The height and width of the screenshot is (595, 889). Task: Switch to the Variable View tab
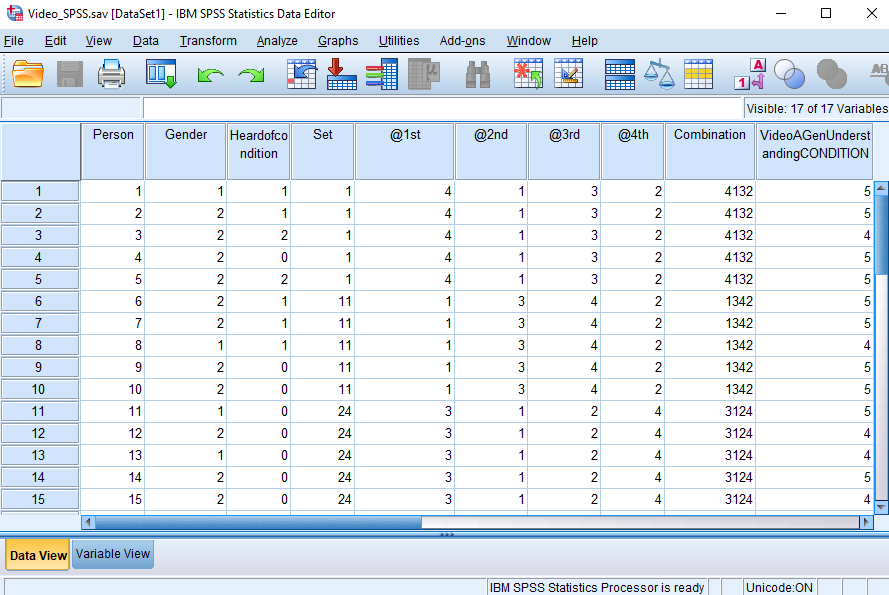(x=112, y=554)
